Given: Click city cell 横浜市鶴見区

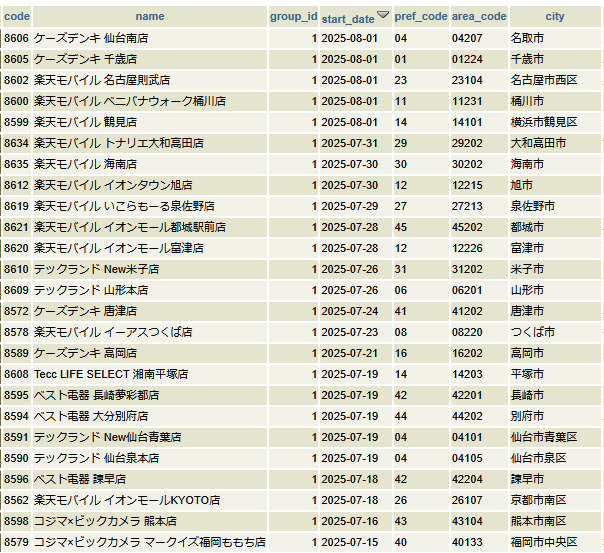Looking at the screenshot, I should click(x=555, y=122).
